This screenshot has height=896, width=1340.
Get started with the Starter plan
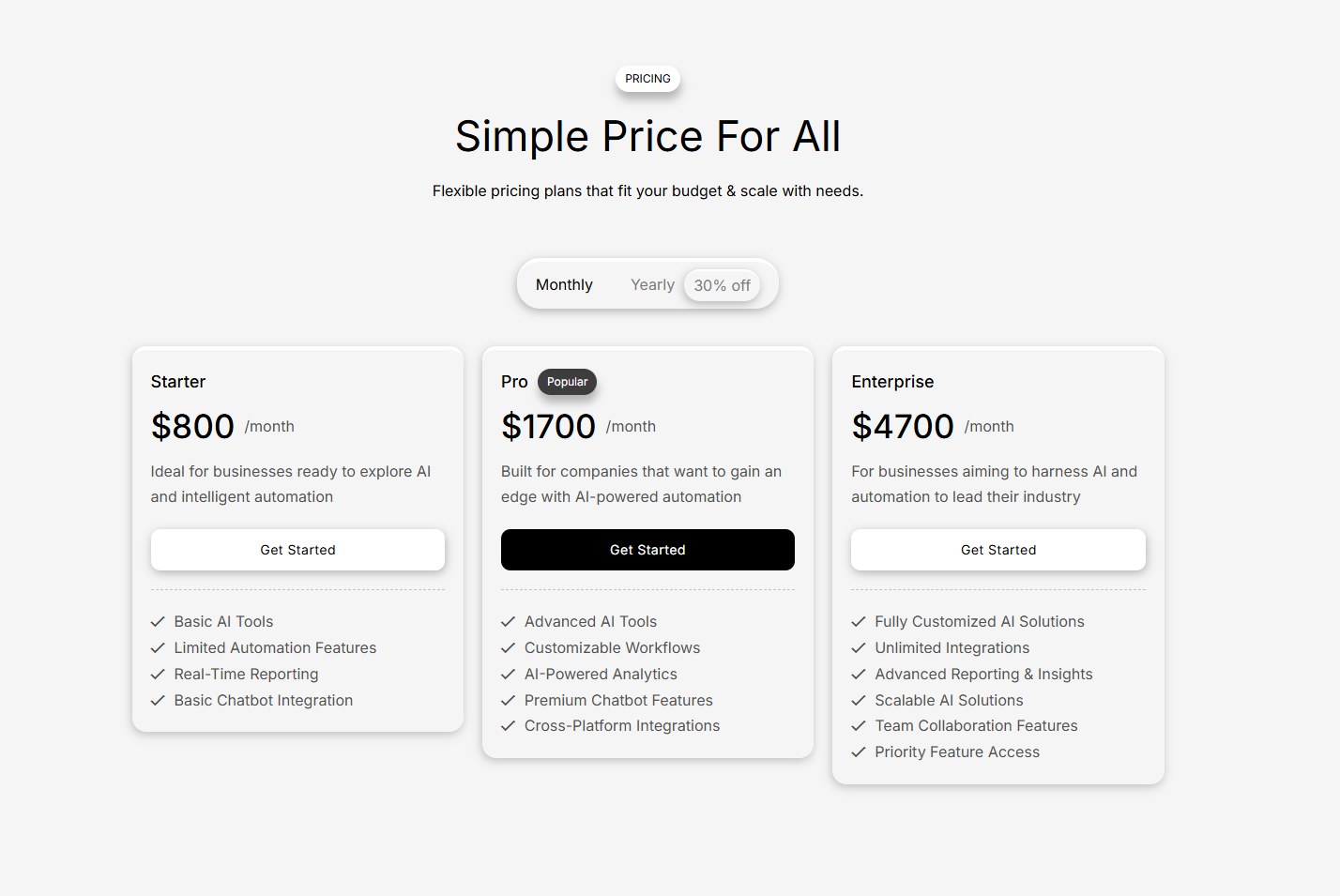(x=297, y=550)
